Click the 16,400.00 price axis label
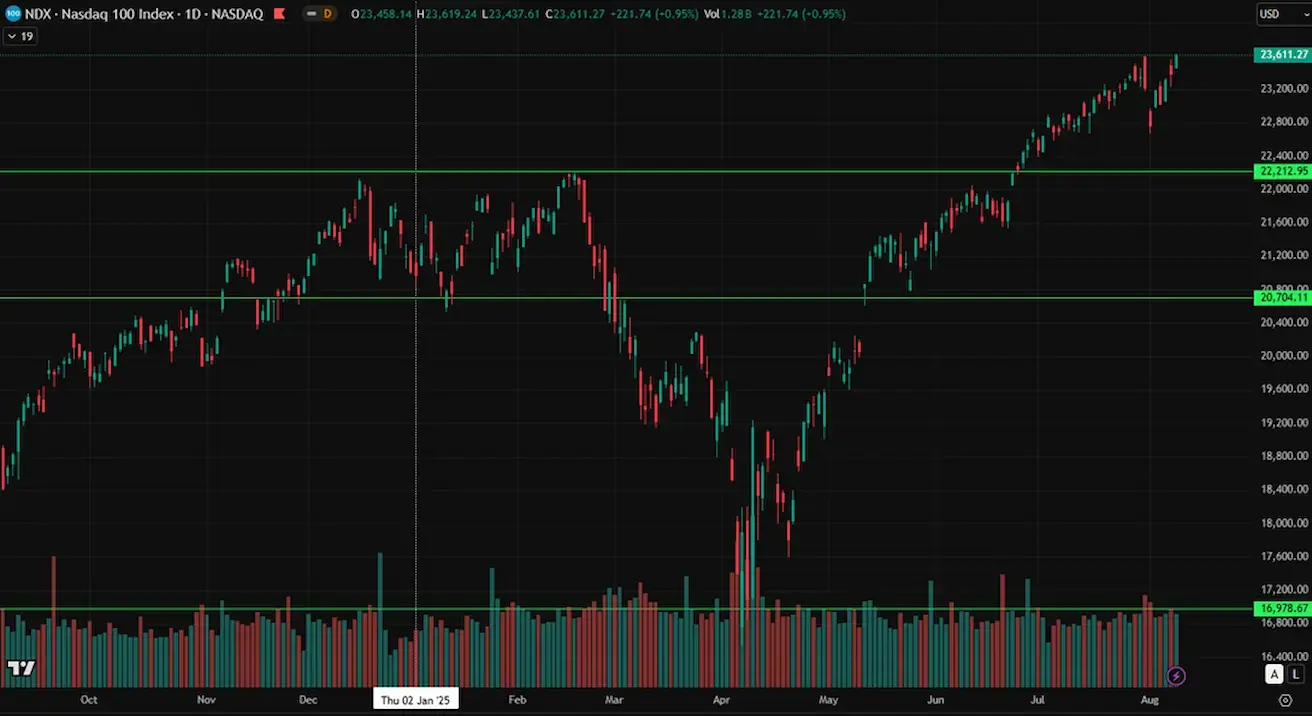1312x716 pixels. point(1285,656)
